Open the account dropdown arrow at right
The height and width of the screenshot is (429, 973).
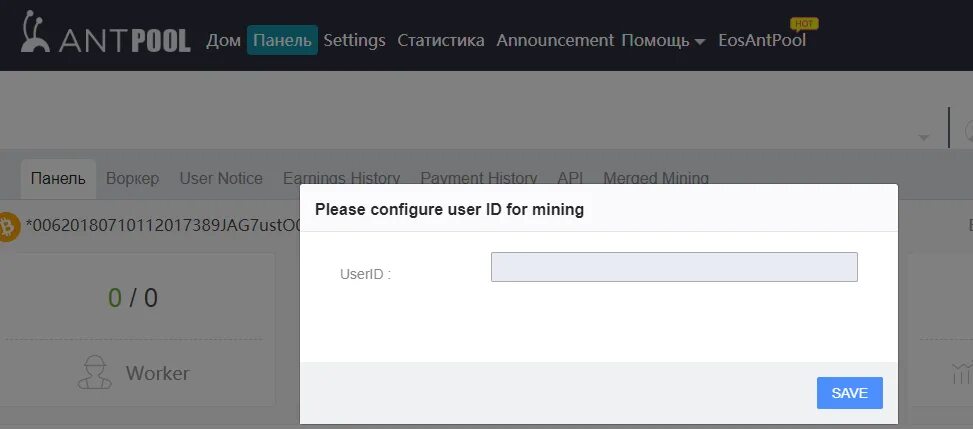(x=924, y=137)
